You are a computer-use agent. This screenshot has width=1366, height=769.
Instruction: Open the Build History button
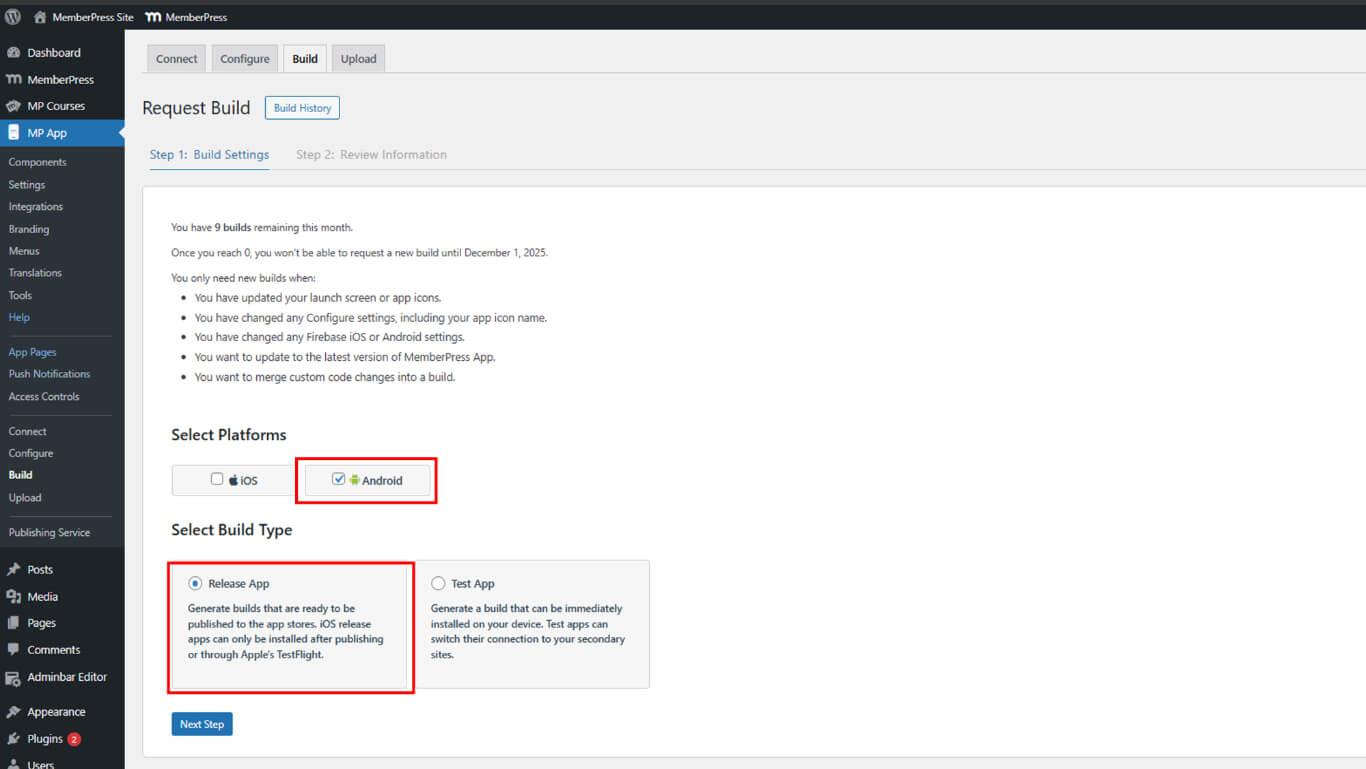coord(302,108)
